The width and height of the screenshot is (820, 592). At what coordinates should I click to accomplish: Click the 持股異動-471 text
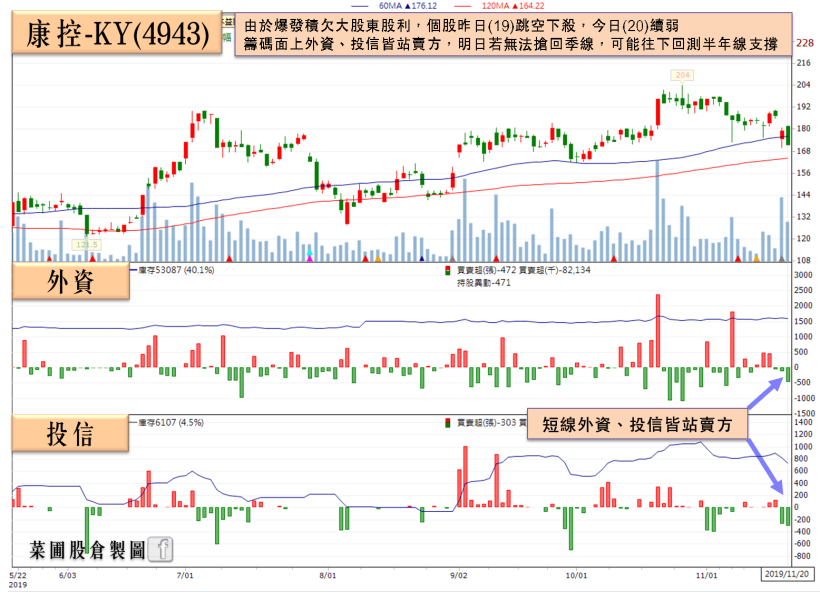tap(484, 283)
